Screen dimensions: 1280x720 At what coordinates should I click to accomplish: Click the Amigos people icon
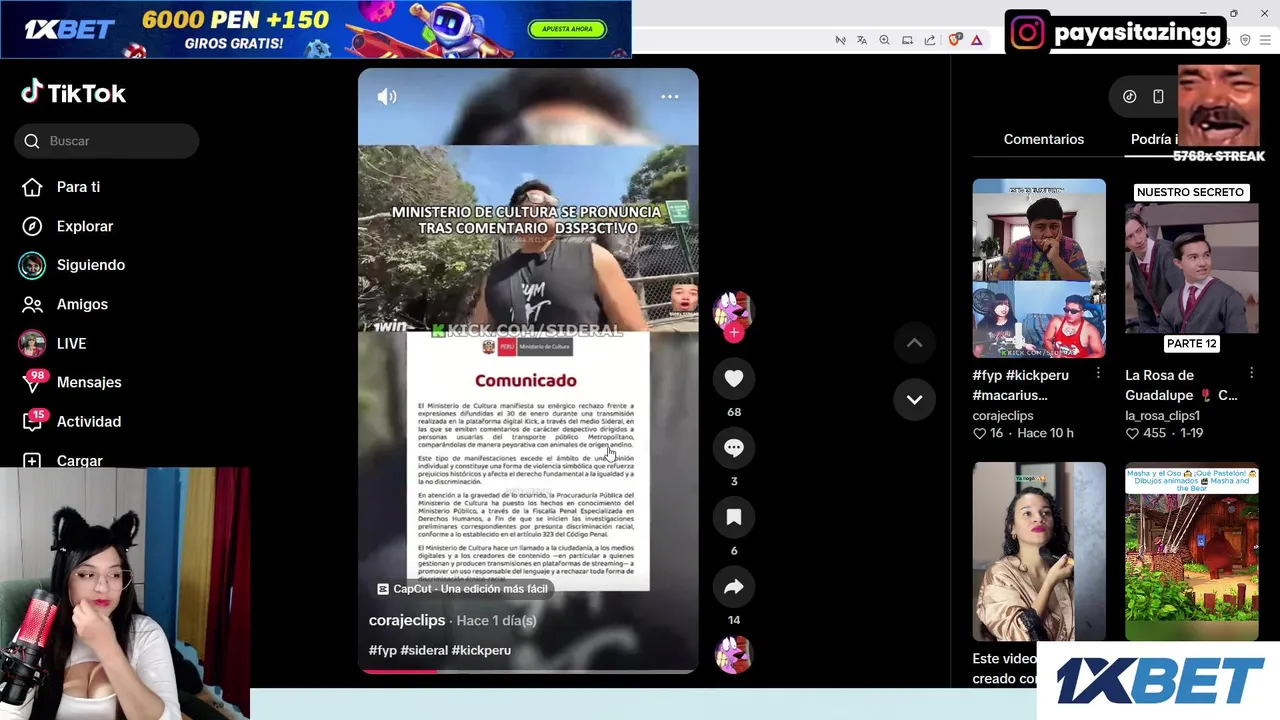[32, 304]
